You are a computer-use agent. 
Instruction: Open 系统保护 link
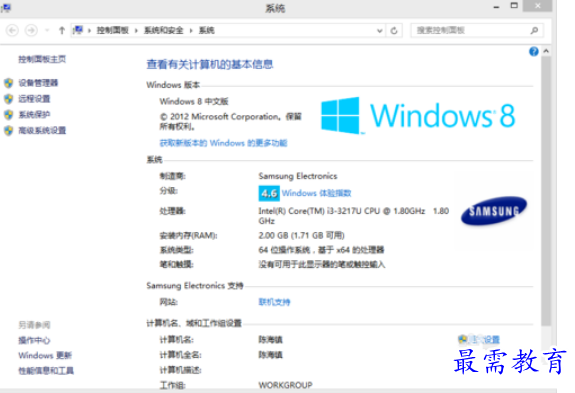pos(34,114)
